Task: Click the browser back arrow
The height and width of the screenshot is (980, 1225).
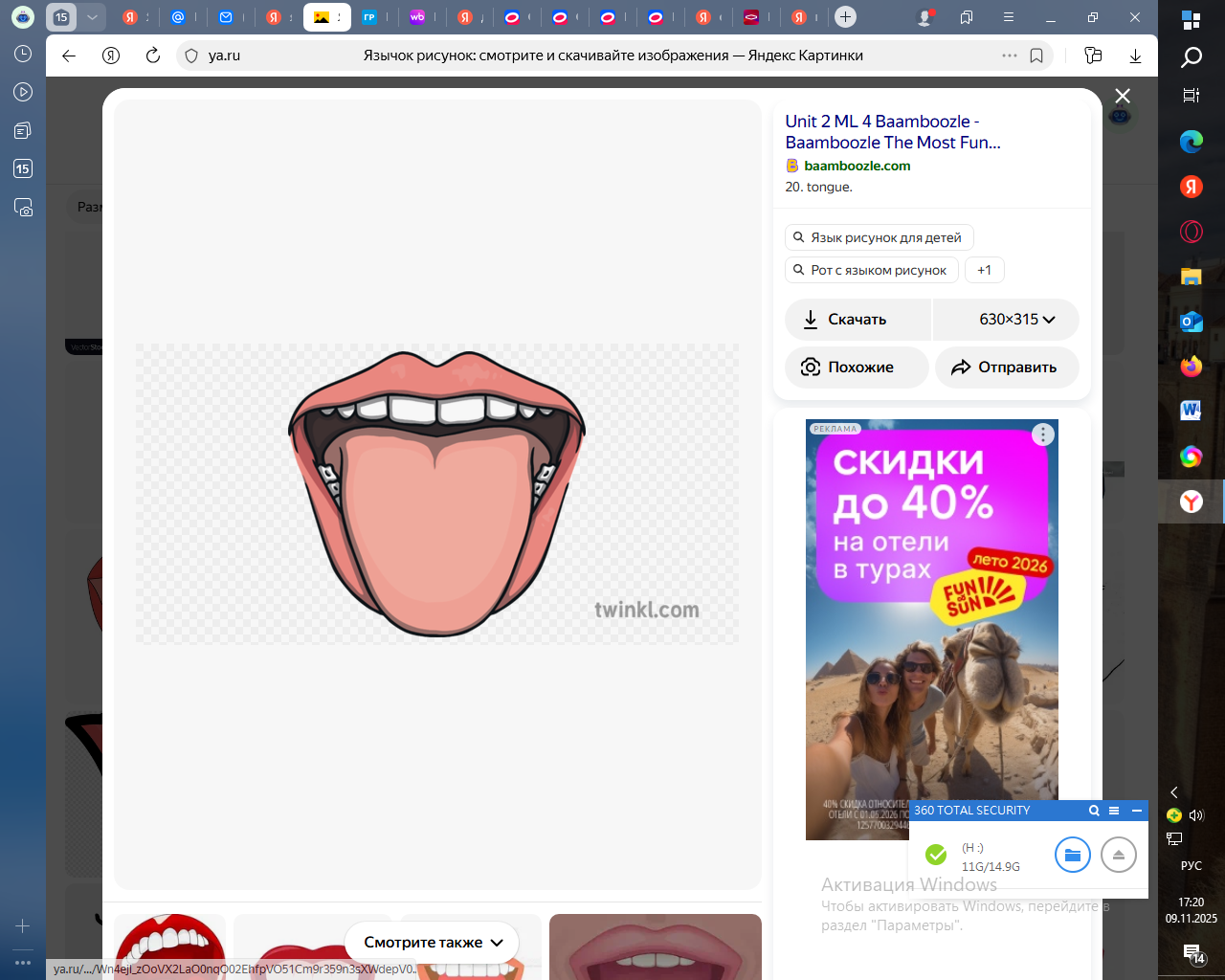Action: [x=69, y=56]
